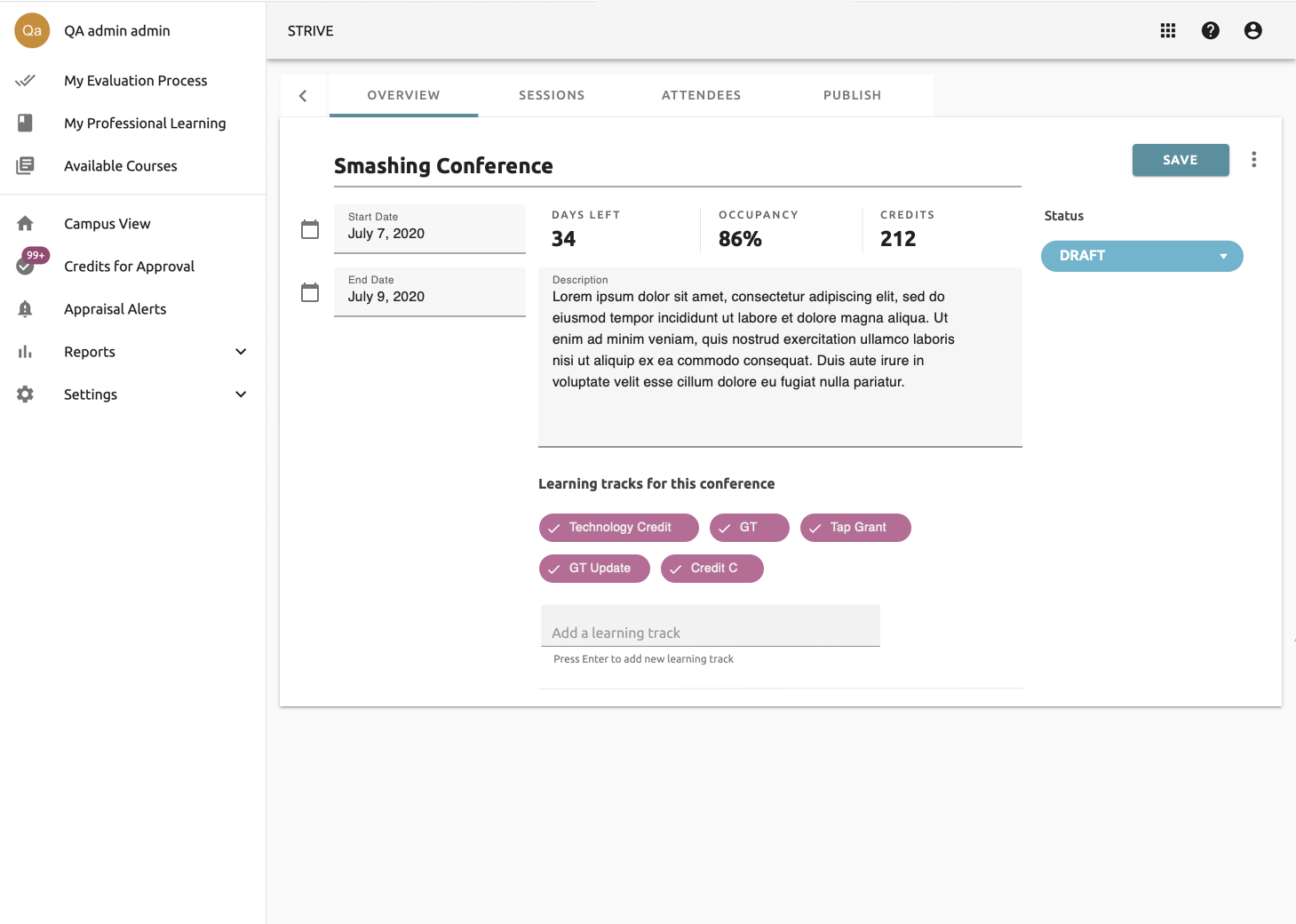
Task: Toggle the Technology Credit track chip
Action: pyautogui.click(x=618, y=528)
